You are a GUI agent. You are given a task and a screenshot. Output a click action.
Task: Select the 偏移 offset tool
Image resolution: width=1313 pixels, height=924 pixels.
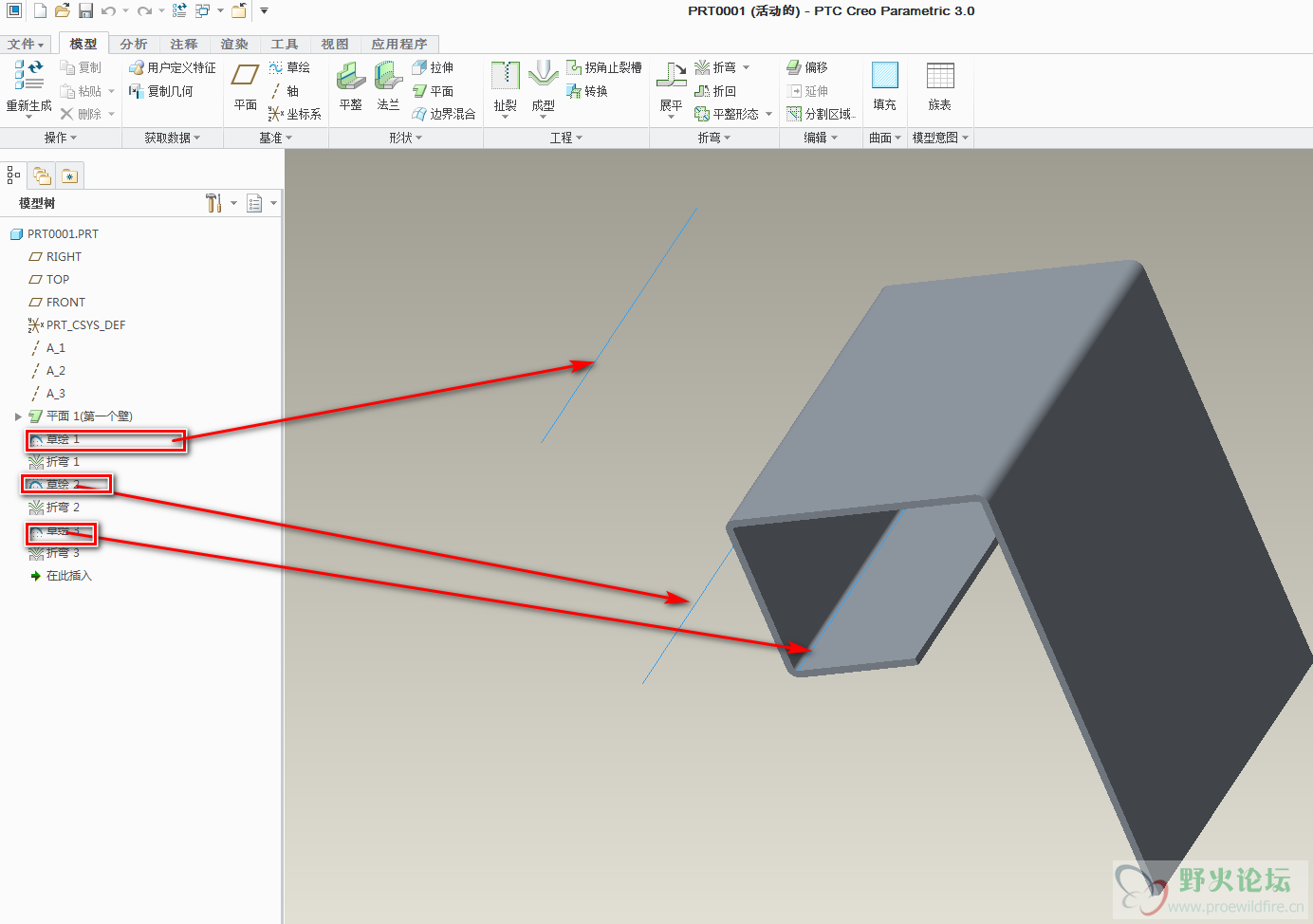click(x=807, y=67)
